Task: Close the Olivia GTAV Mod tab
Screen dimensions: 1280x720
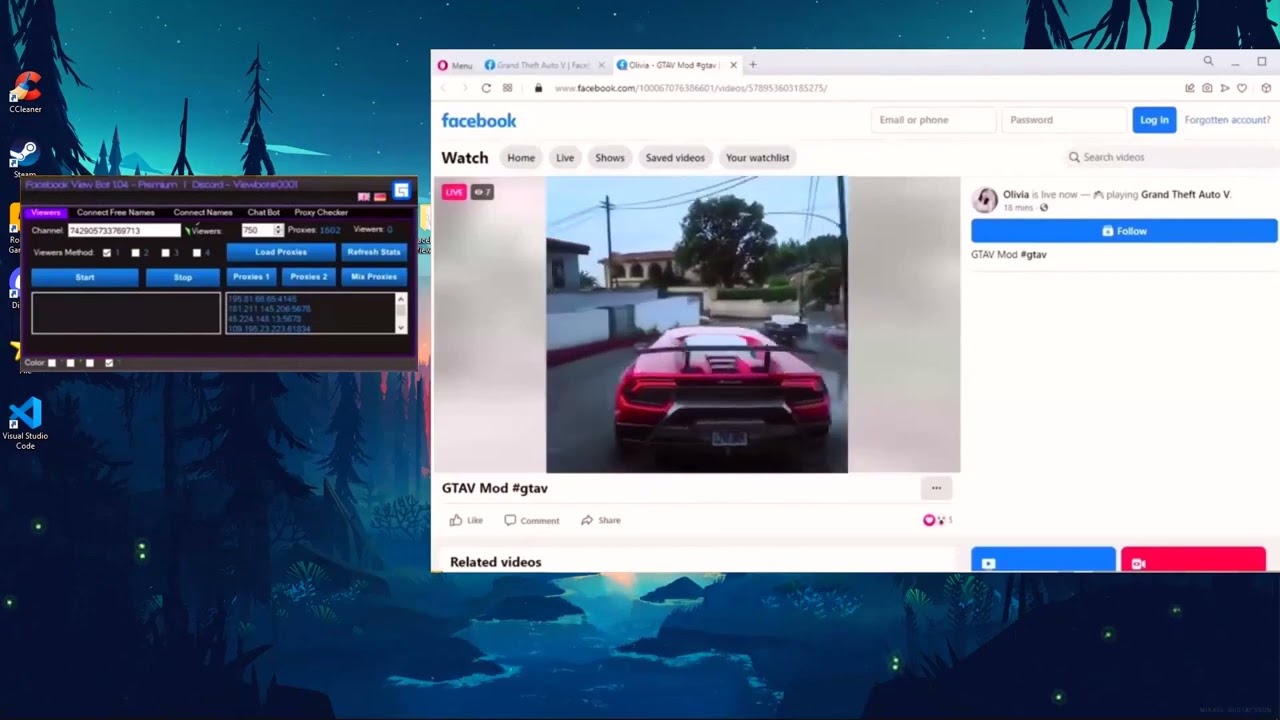Action: tap(733, 65)
